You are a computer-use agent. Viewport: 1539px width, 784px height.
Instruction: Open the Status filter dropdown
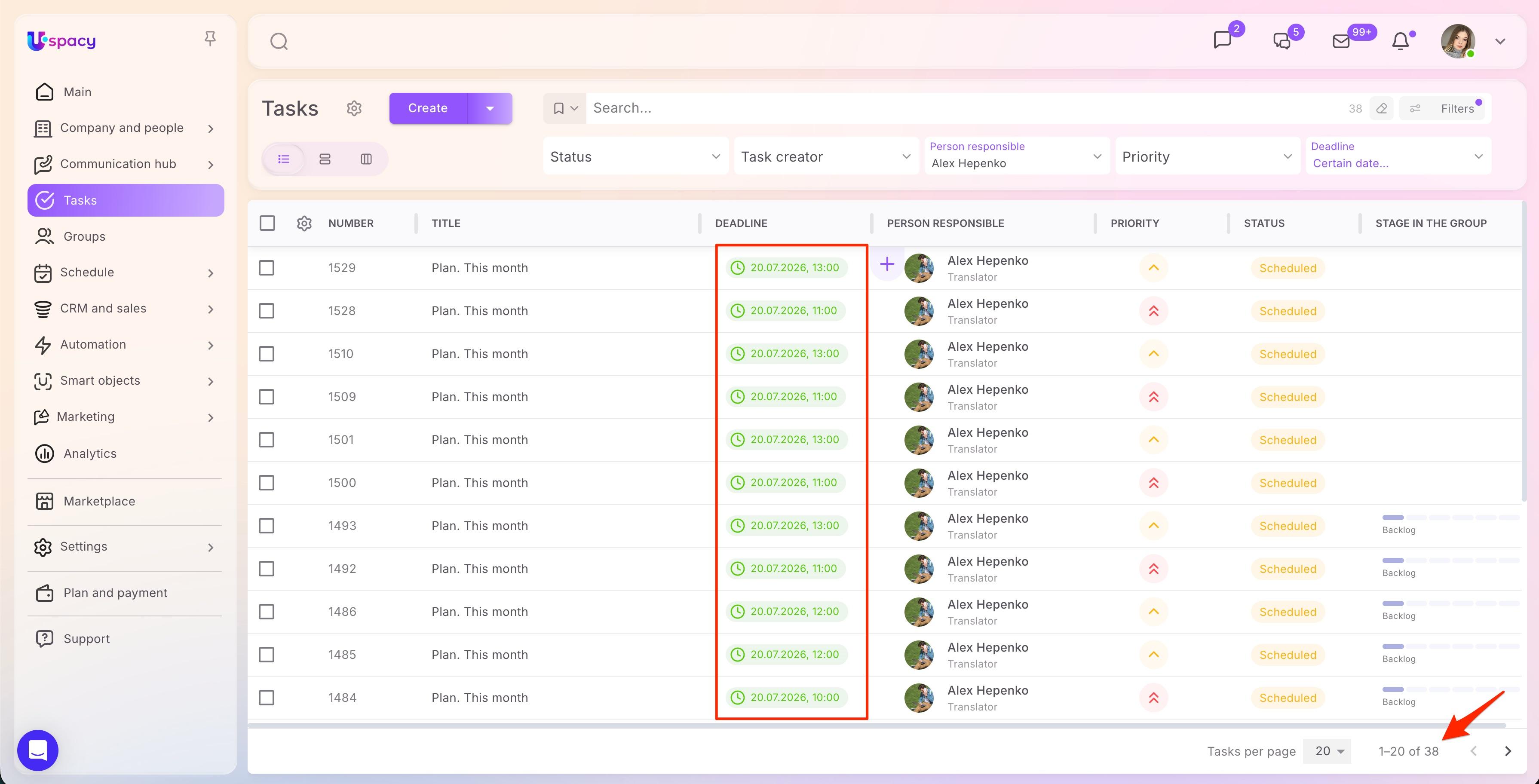coord(636,156)
